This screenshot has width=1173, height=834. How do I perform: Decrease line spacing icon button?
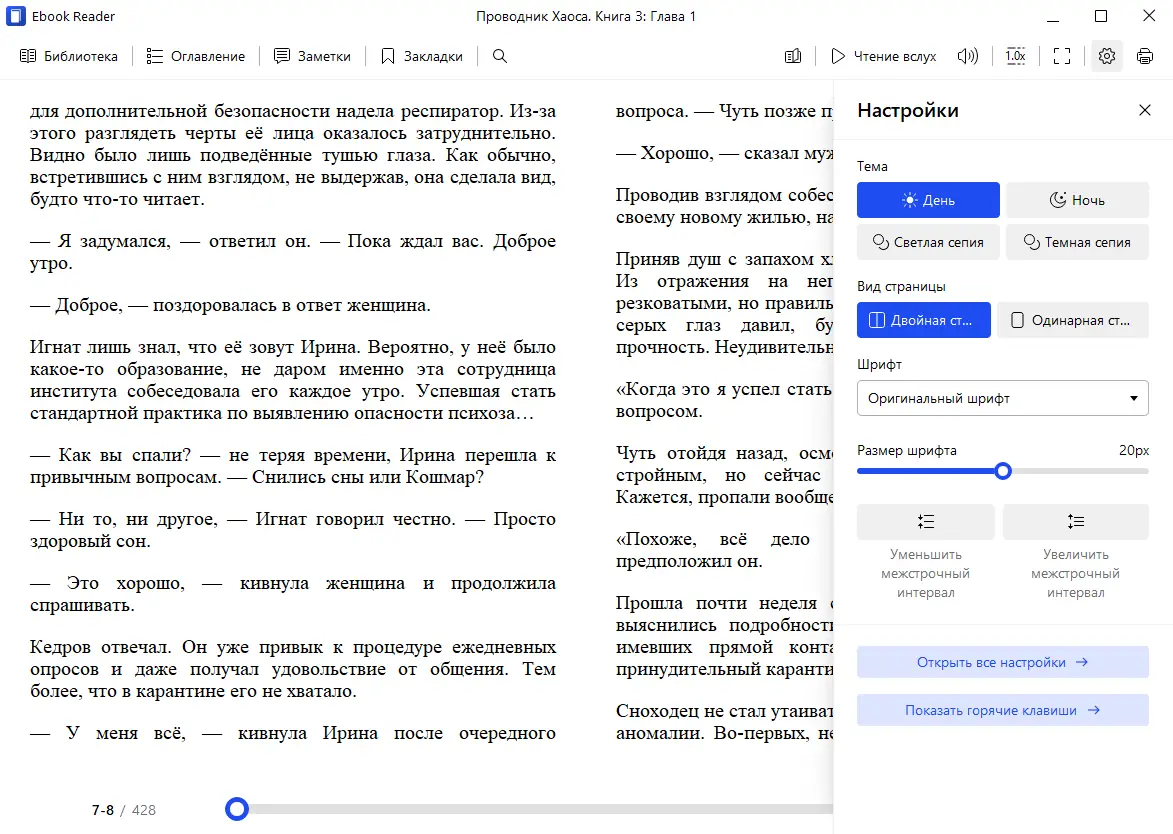[925, 521]
